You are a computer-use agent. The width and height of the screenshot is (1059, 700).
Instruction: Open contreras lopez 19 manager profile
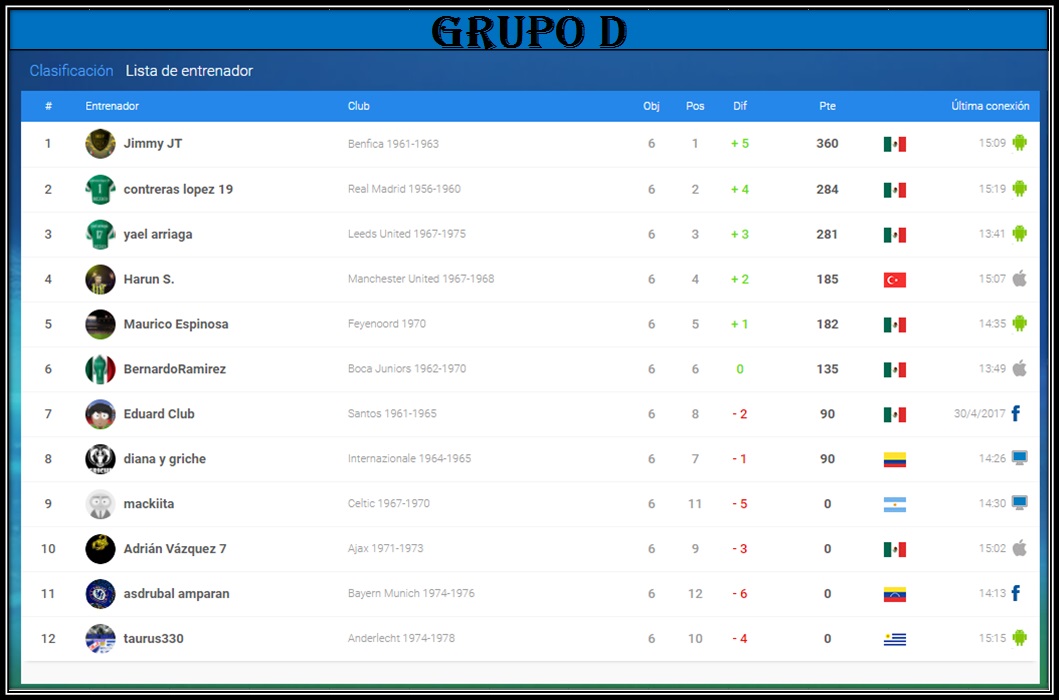178,189
